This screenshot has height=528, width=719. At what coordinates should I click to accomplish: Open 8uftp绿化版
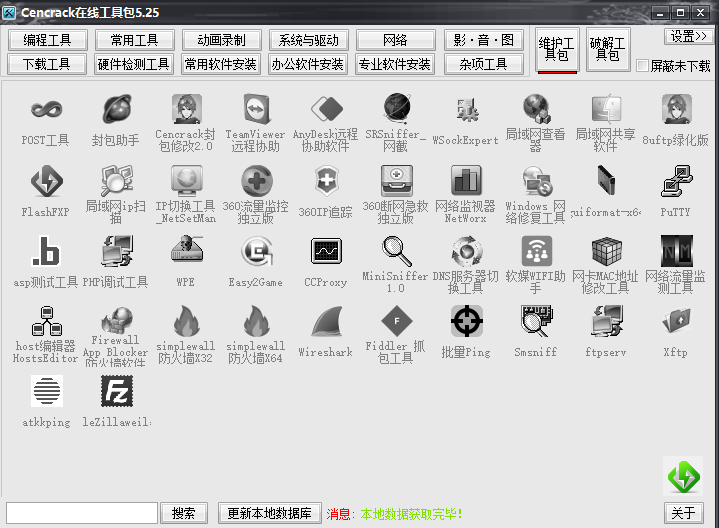pos(676,110)
